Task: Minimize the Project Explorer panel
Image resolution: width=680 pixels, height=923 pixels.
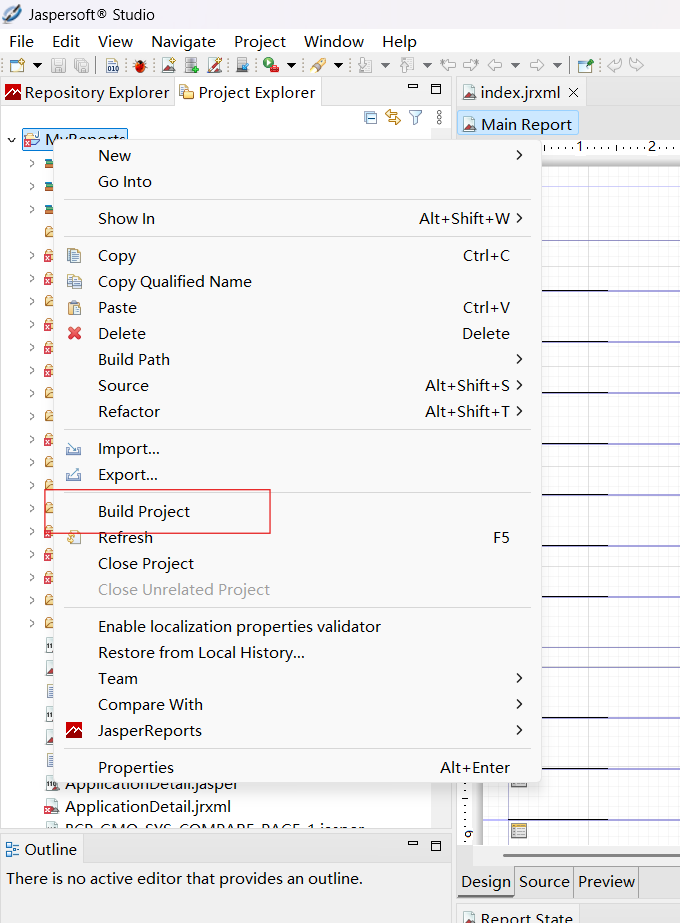Action: click(x=413, y=87)
